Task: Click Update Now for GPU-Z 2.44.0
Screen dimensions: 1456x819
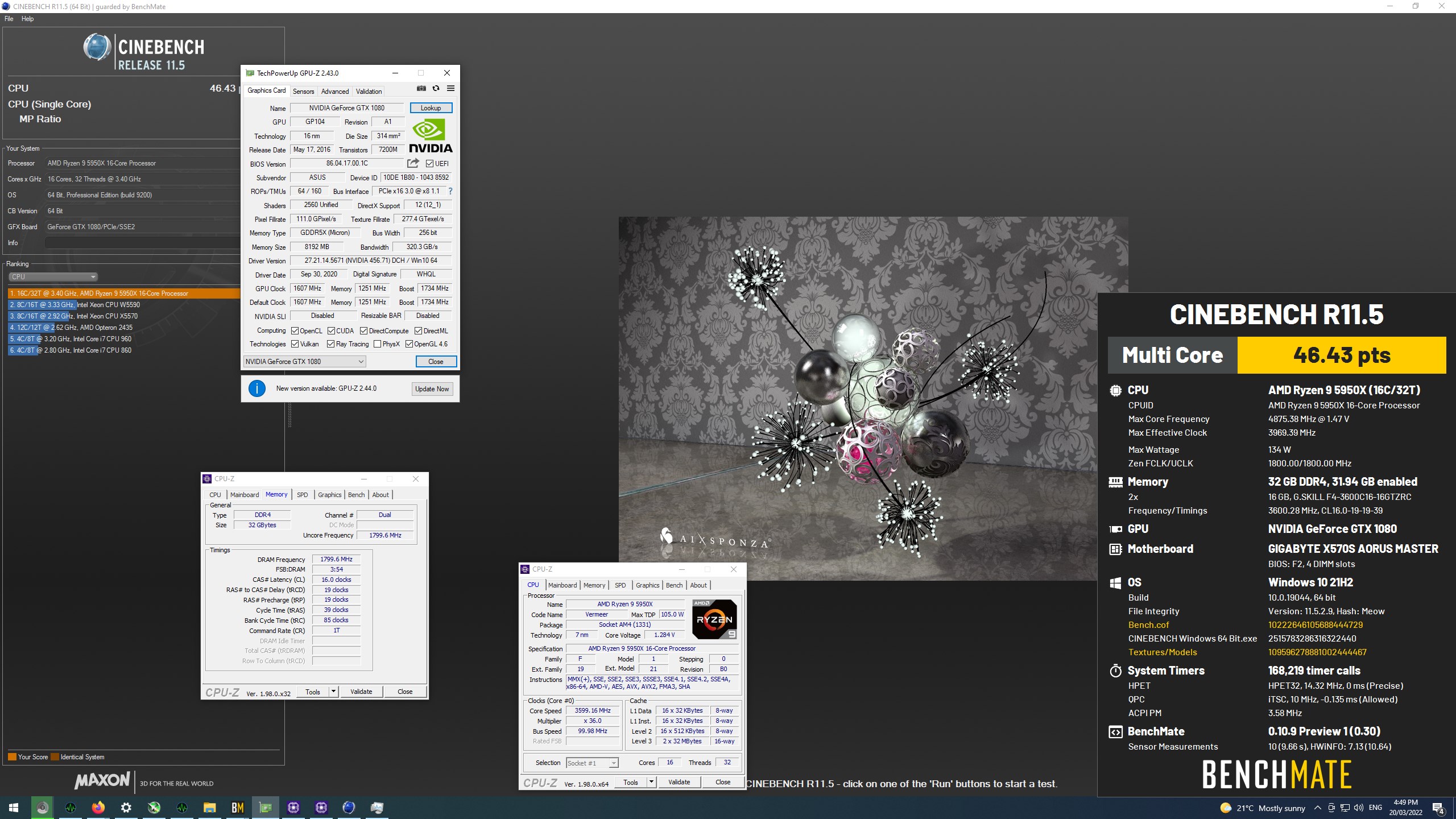Action: point(432,389)
